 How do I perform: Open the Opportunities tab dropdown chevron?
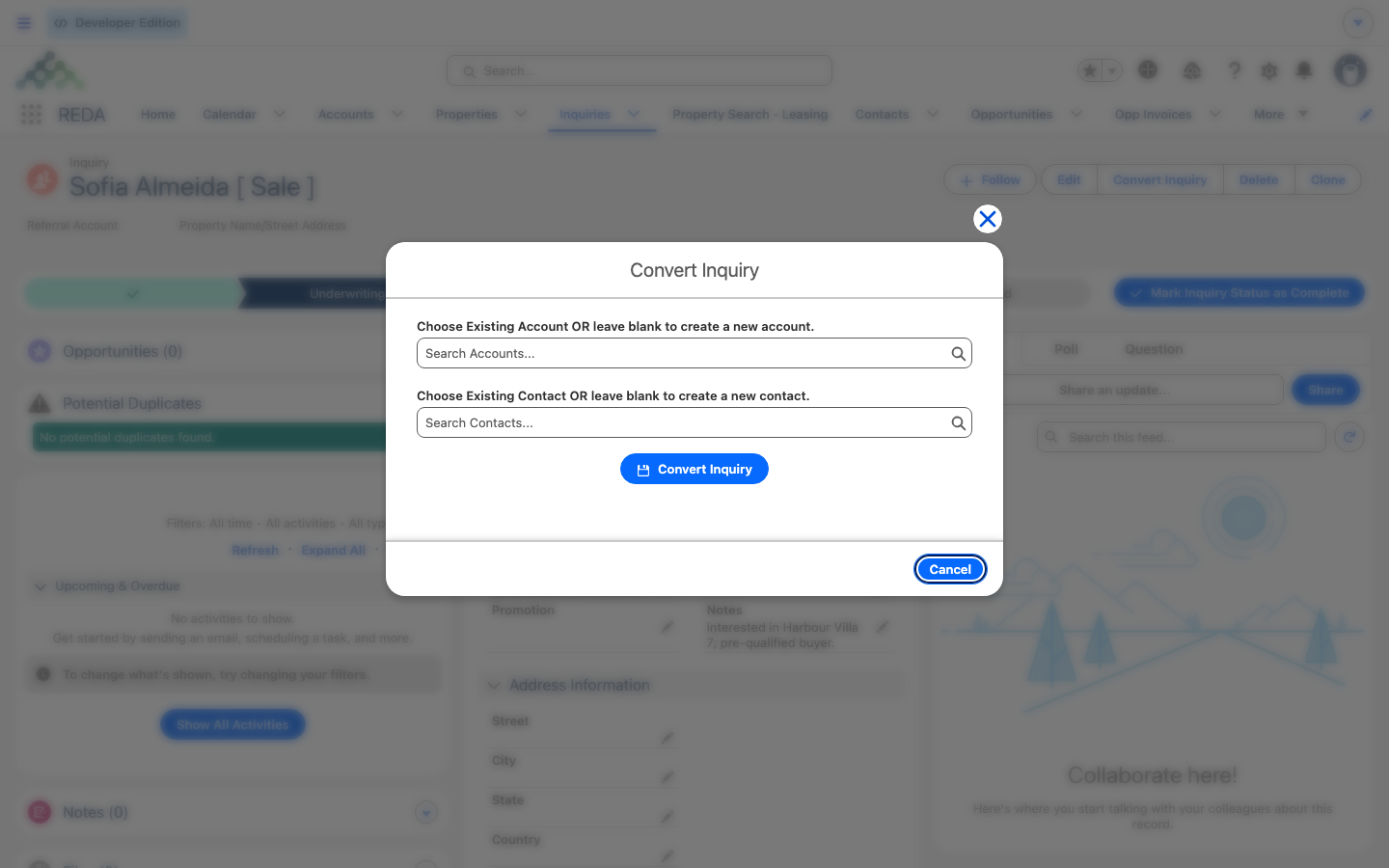point(1076,114)
